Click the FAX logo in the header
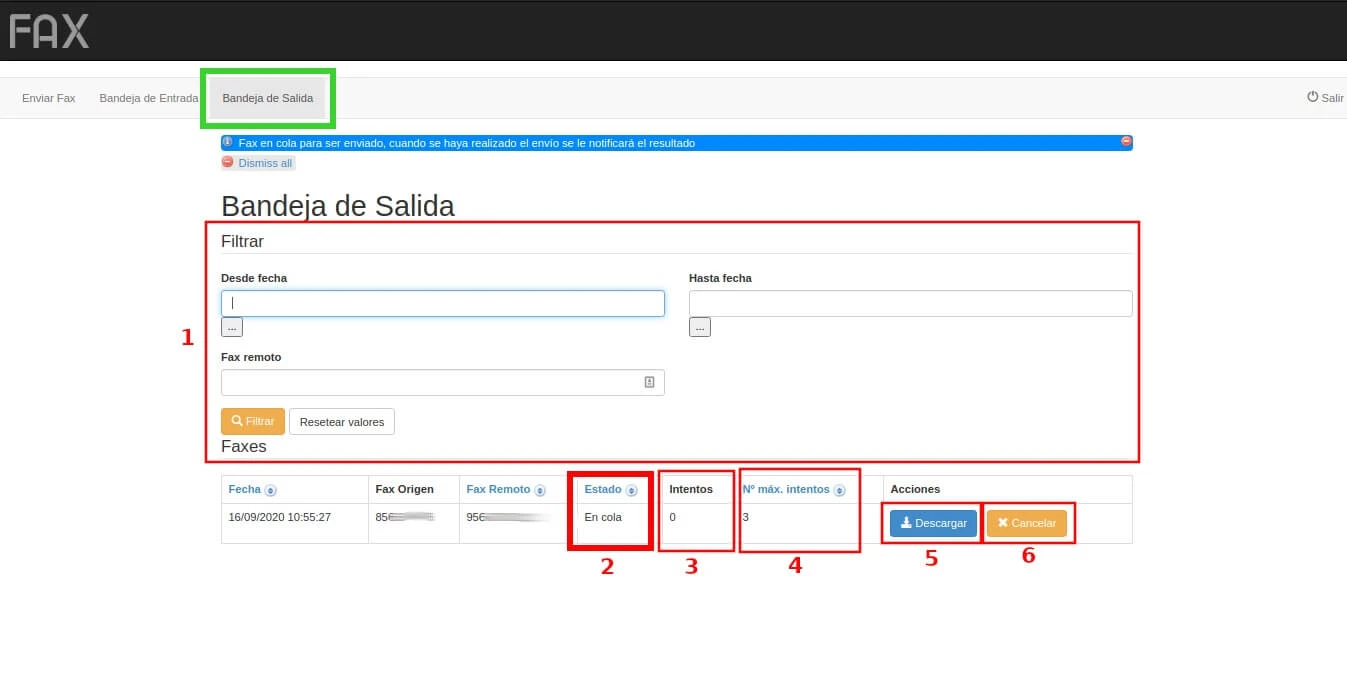This screenshot has width=1347, height=689. [49, 31]
